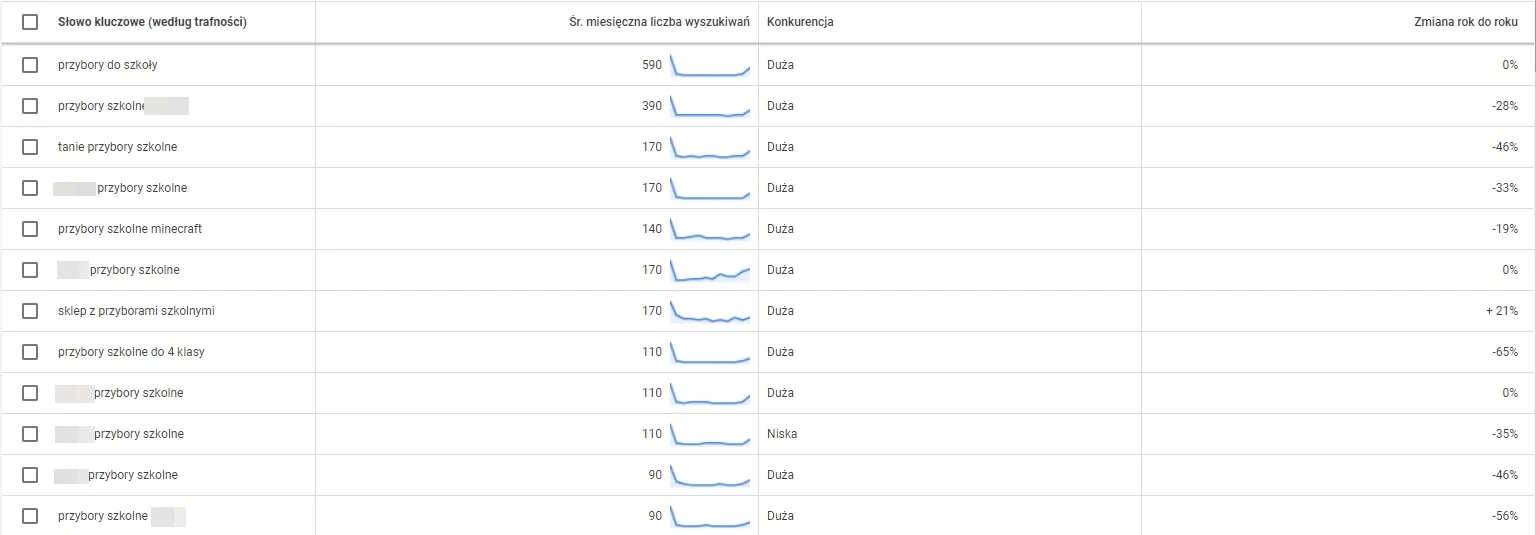Check the select-all checkbox in the header

tap(30, 22)
